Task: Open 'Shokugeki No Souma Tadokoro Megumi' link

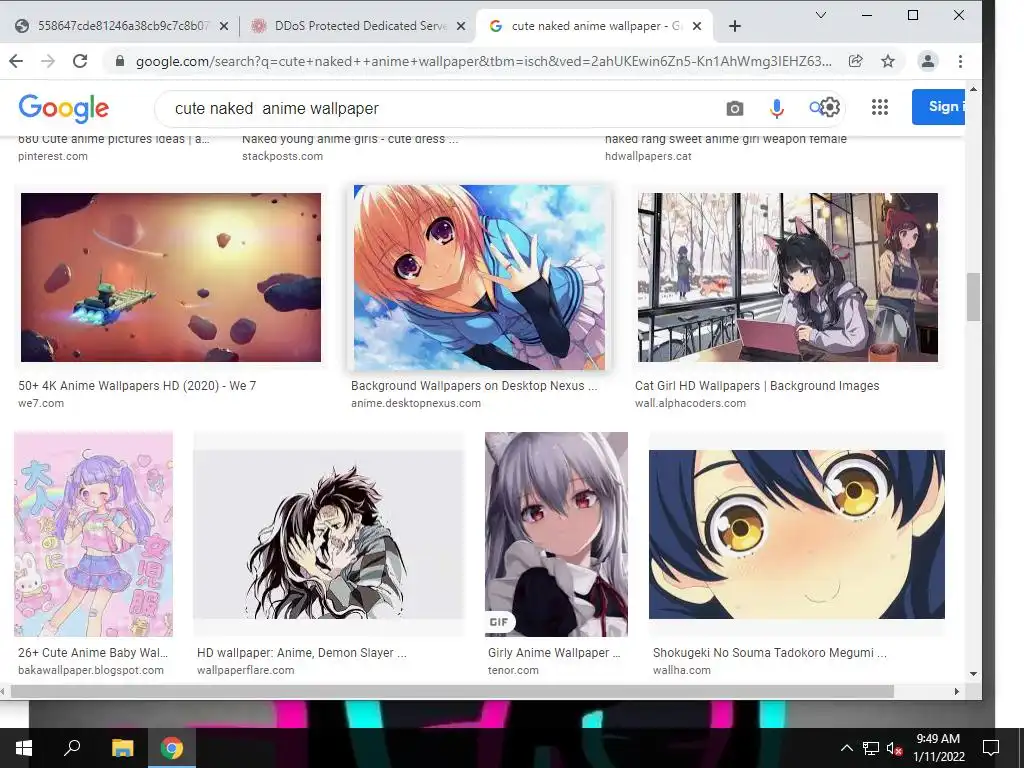Action: pyautogui.click(x=770, y=653)
